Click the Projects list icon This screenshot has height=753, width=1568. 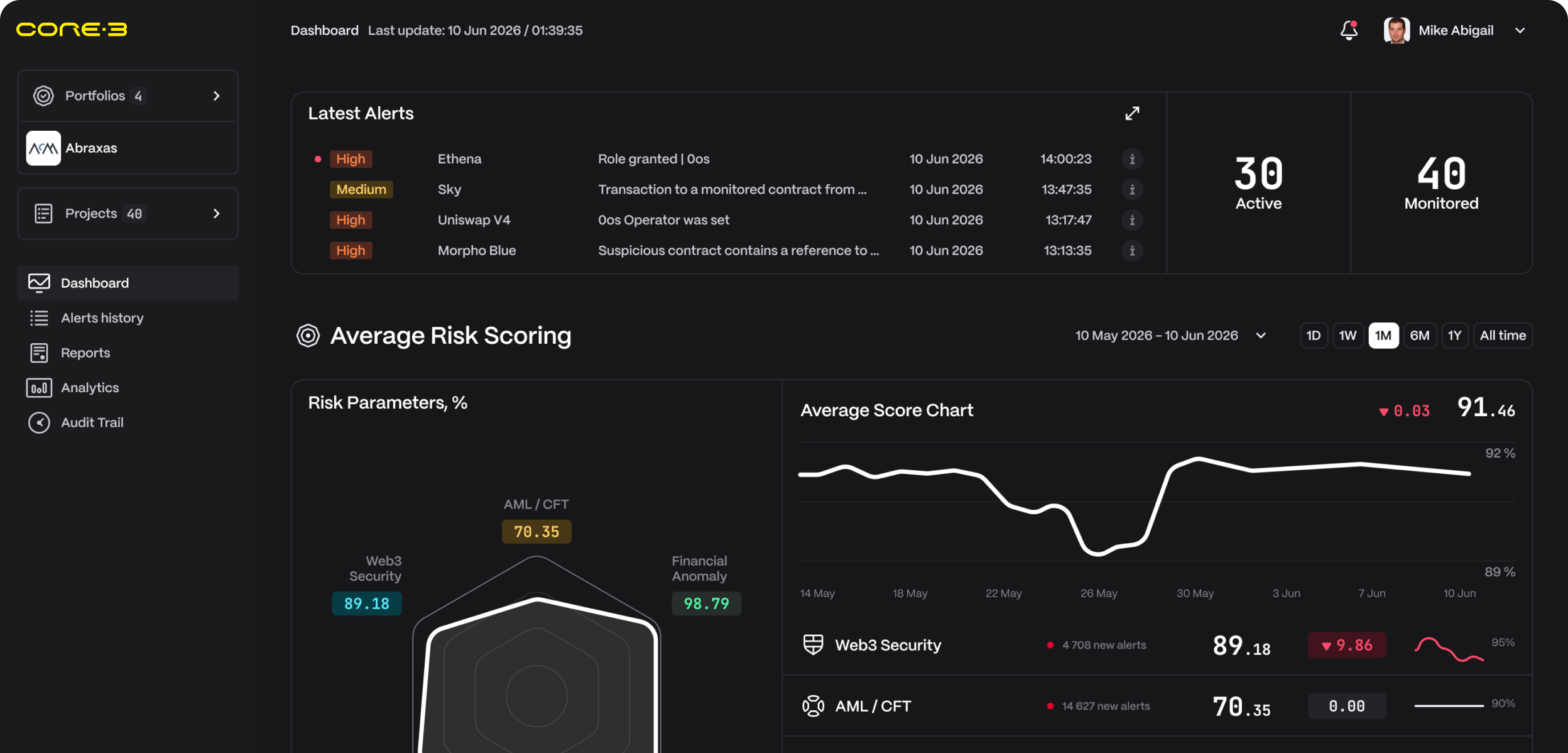[43, 213]
